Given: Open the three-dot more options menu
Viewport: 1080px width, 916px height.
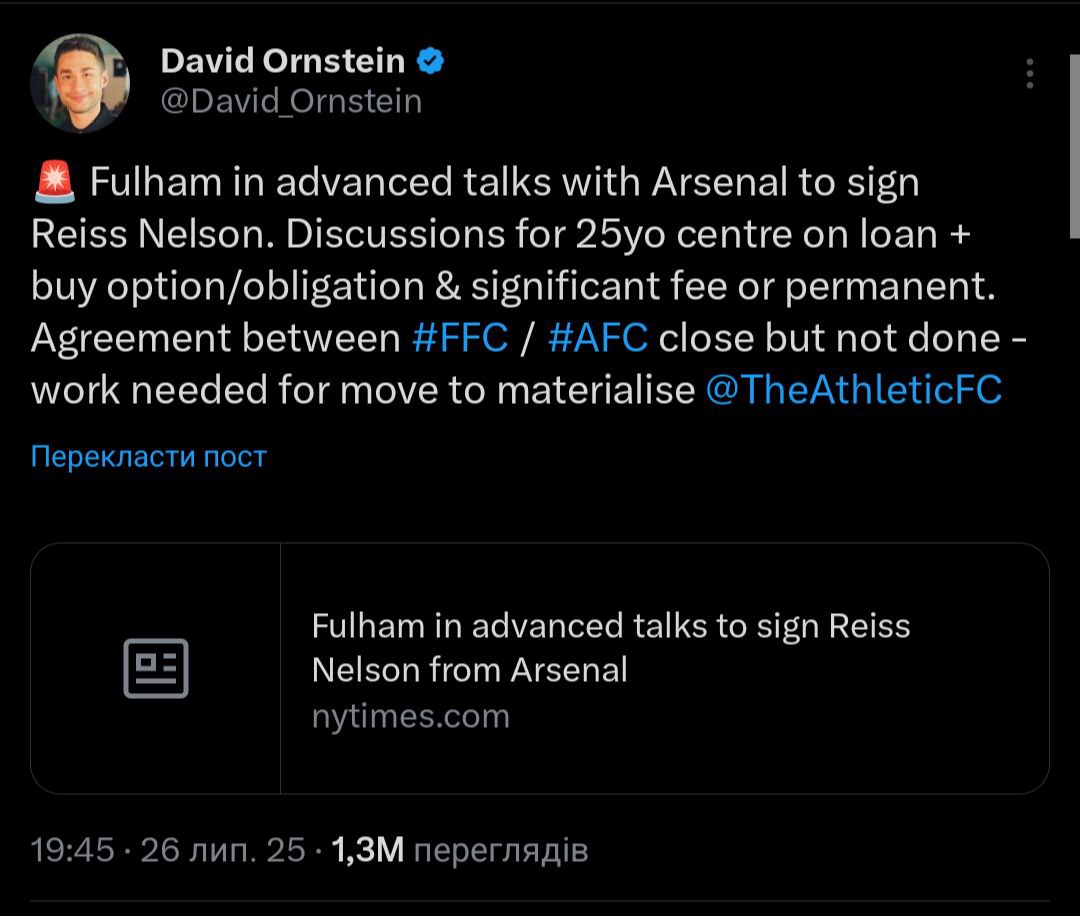Looking at the screenshot, I should [x=1029, y=73].
